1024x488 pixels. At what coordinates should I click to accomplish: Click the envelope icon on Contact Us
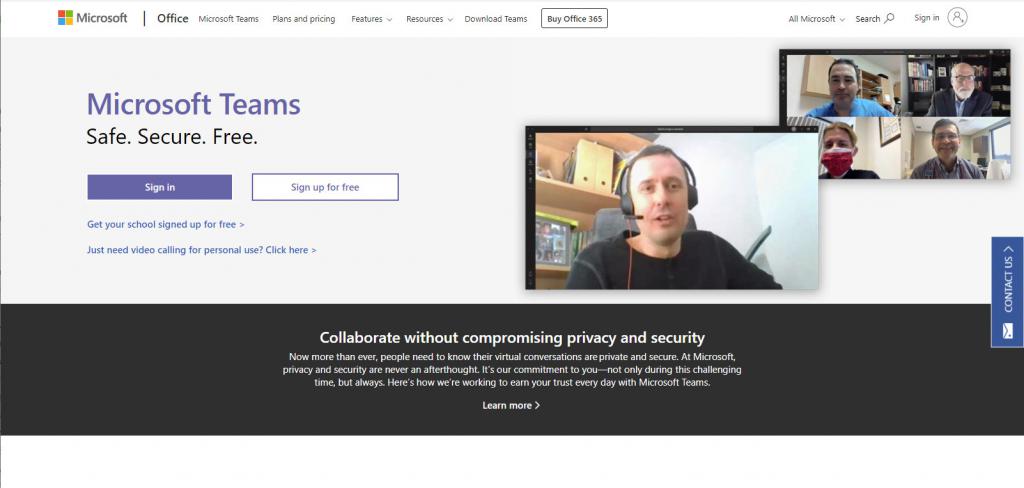click(x=1008, y=331)
